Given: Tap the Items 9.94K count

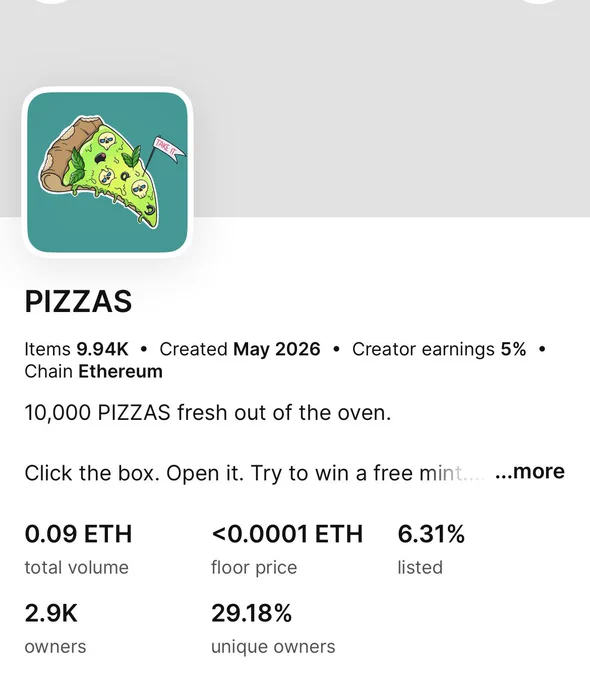Looking at the screenshot, I should (76, 349).
